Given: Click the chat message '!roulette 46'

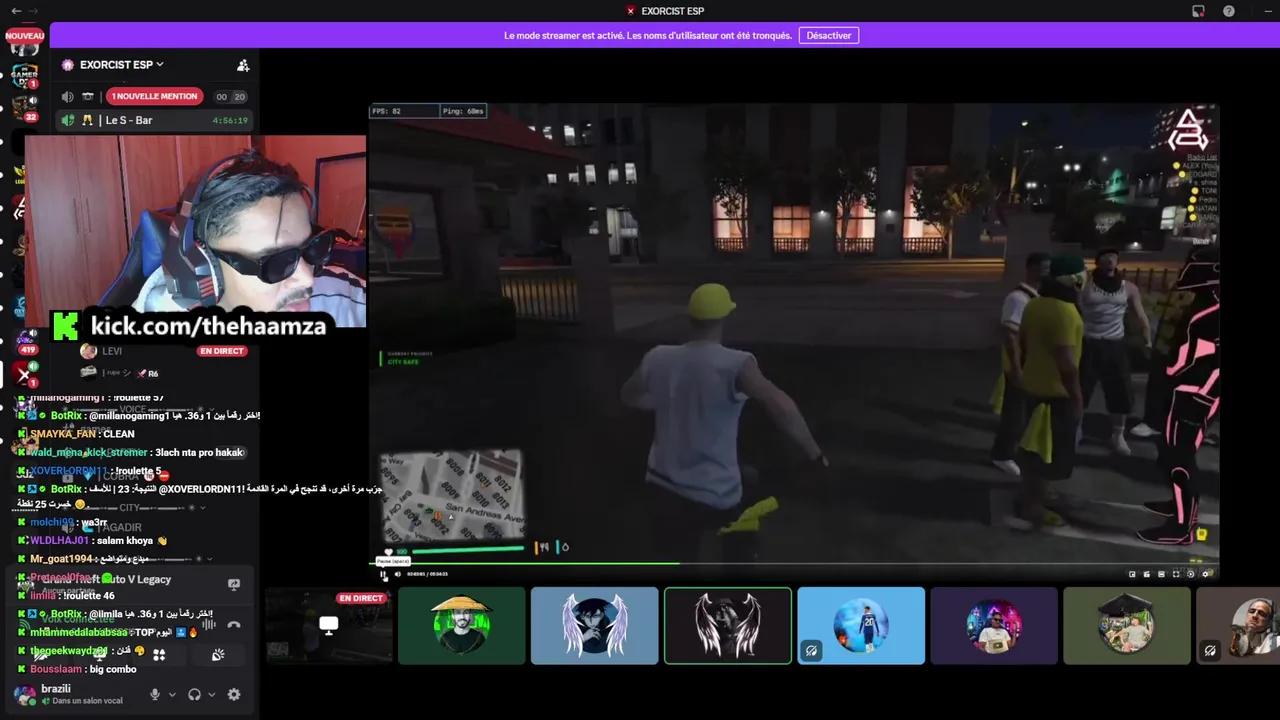Looking at the screenshot, I should [88, 595].
